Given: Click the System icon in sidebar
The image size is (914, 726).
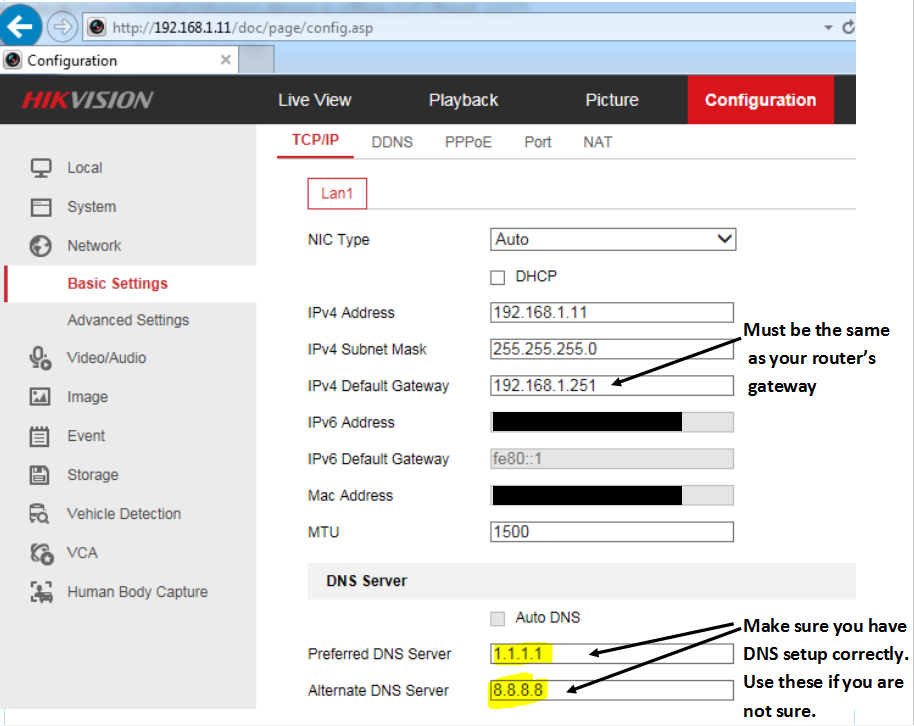Looking at the screenshot, I should [40, 207].
